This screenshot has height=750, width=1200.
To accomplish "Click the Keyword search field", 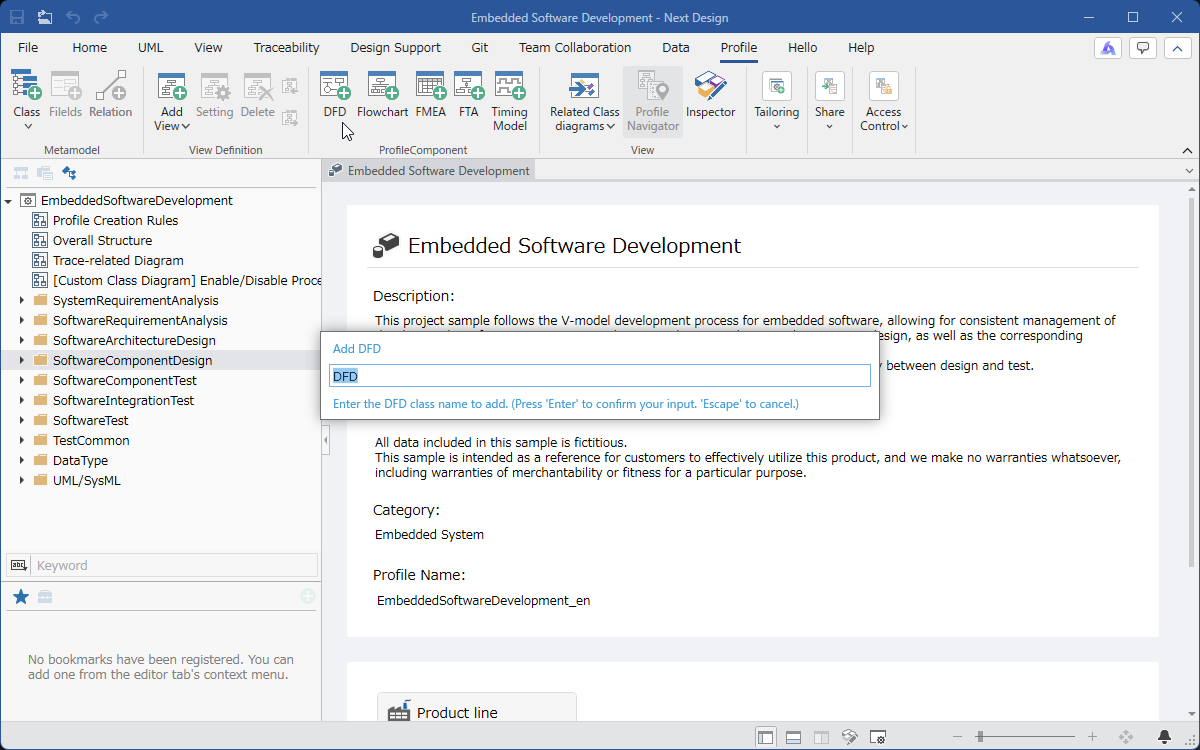I will tap(175, 565).
